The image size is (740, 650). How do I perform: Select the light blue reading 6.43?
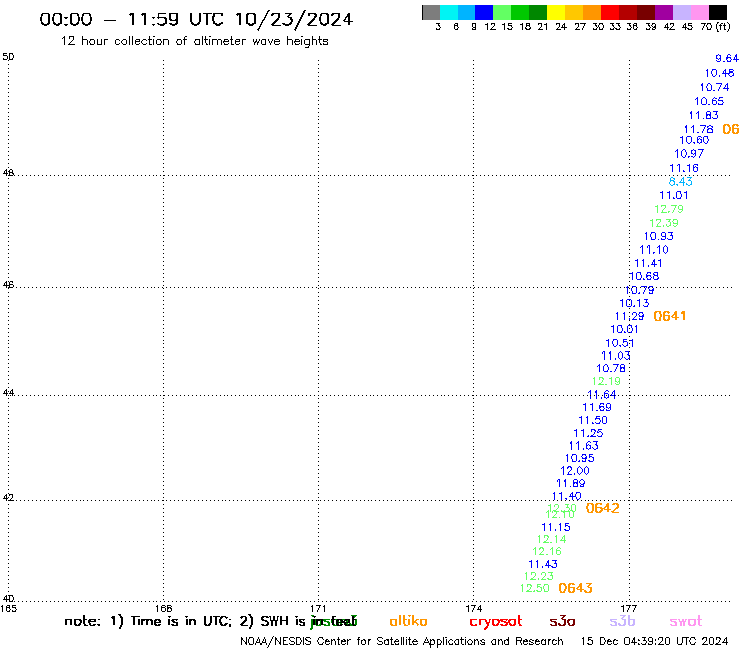[681, 181]
